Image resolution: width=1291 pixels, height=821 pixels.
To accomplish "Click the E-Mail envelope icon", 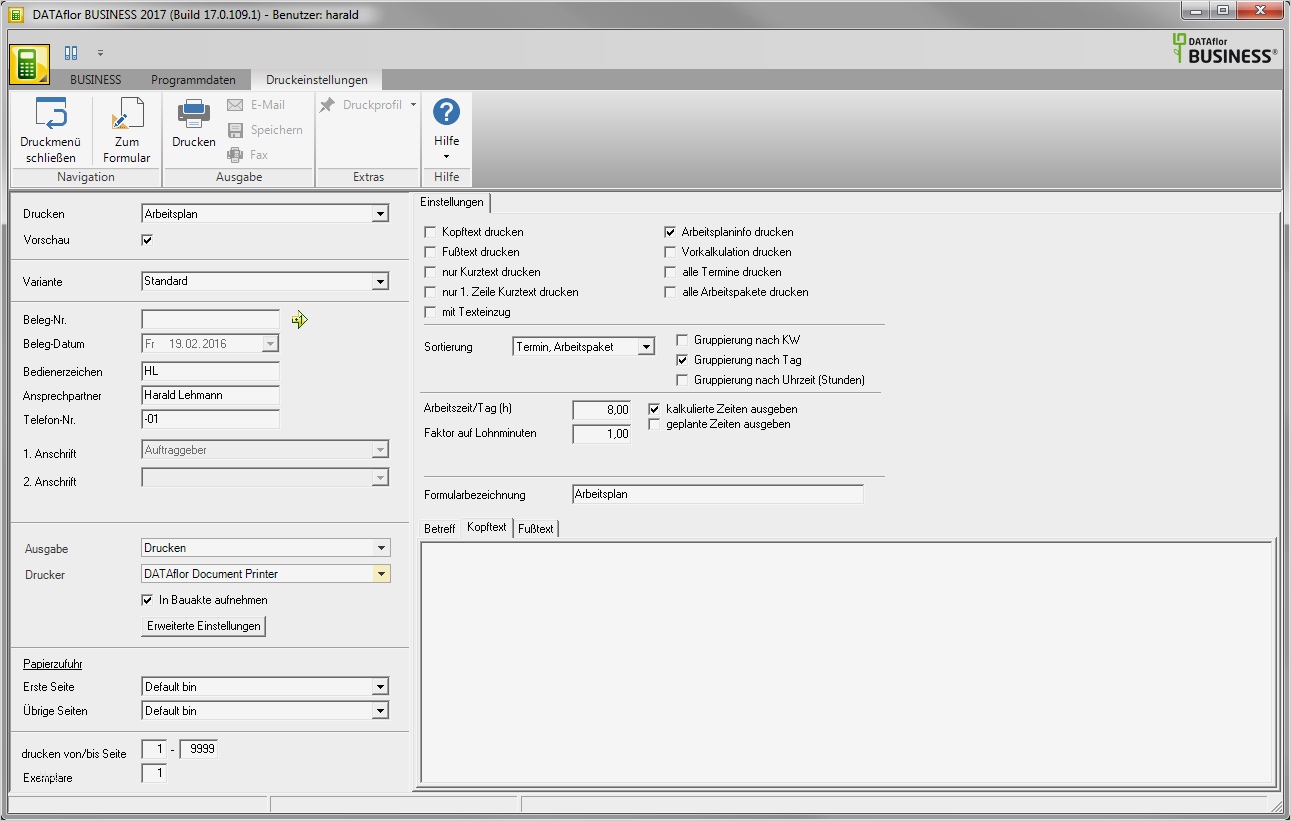I will coord(235,105).
